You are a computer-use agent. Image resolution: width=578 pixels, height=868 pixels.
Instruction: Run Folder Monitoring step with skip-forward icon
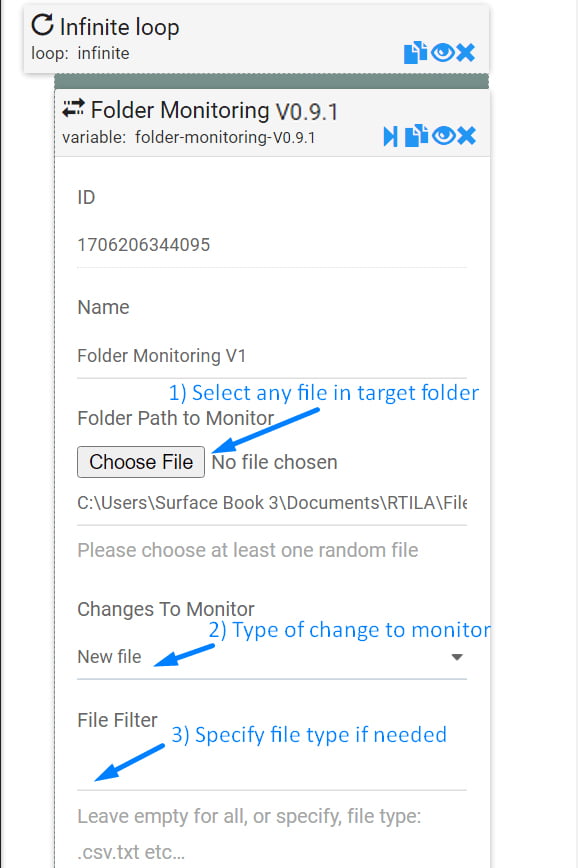390,136
